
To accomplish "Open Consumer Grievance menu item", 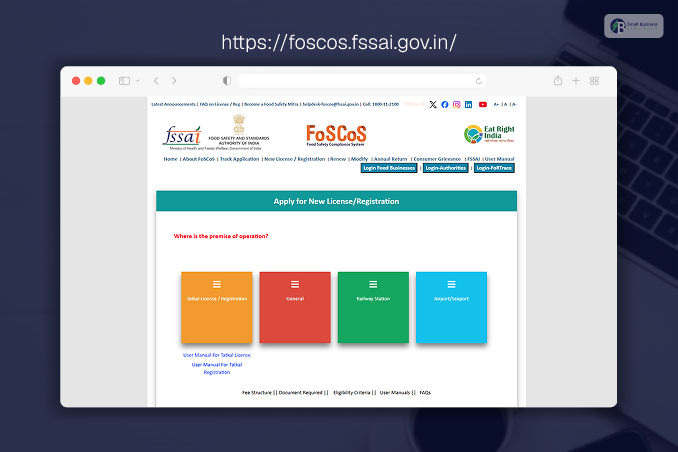I will [437, 159].
